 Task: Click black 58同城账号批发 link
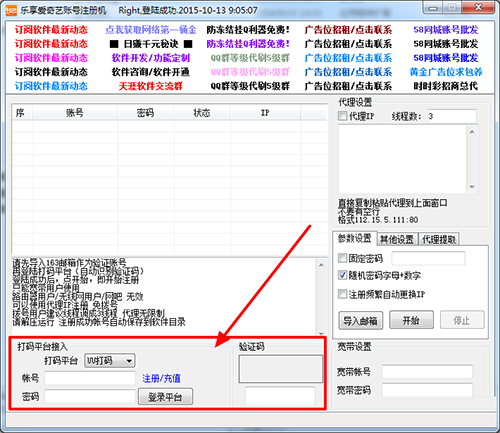[446, 44]
